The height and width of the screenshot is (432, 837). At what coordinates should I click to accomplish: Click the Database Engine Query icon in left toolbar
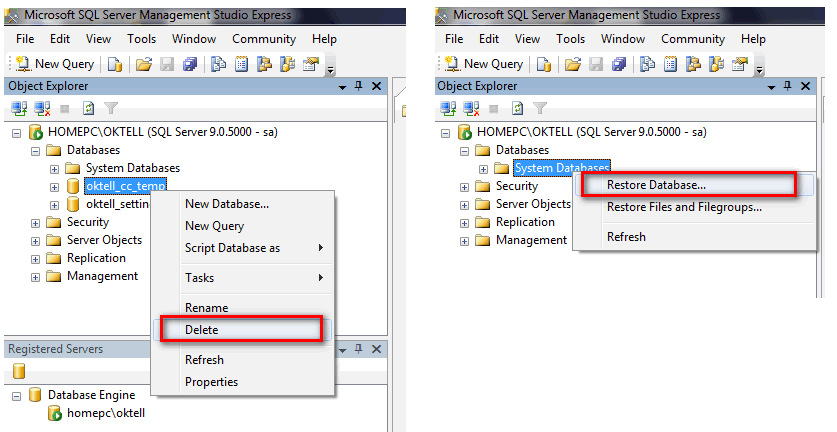217,64
